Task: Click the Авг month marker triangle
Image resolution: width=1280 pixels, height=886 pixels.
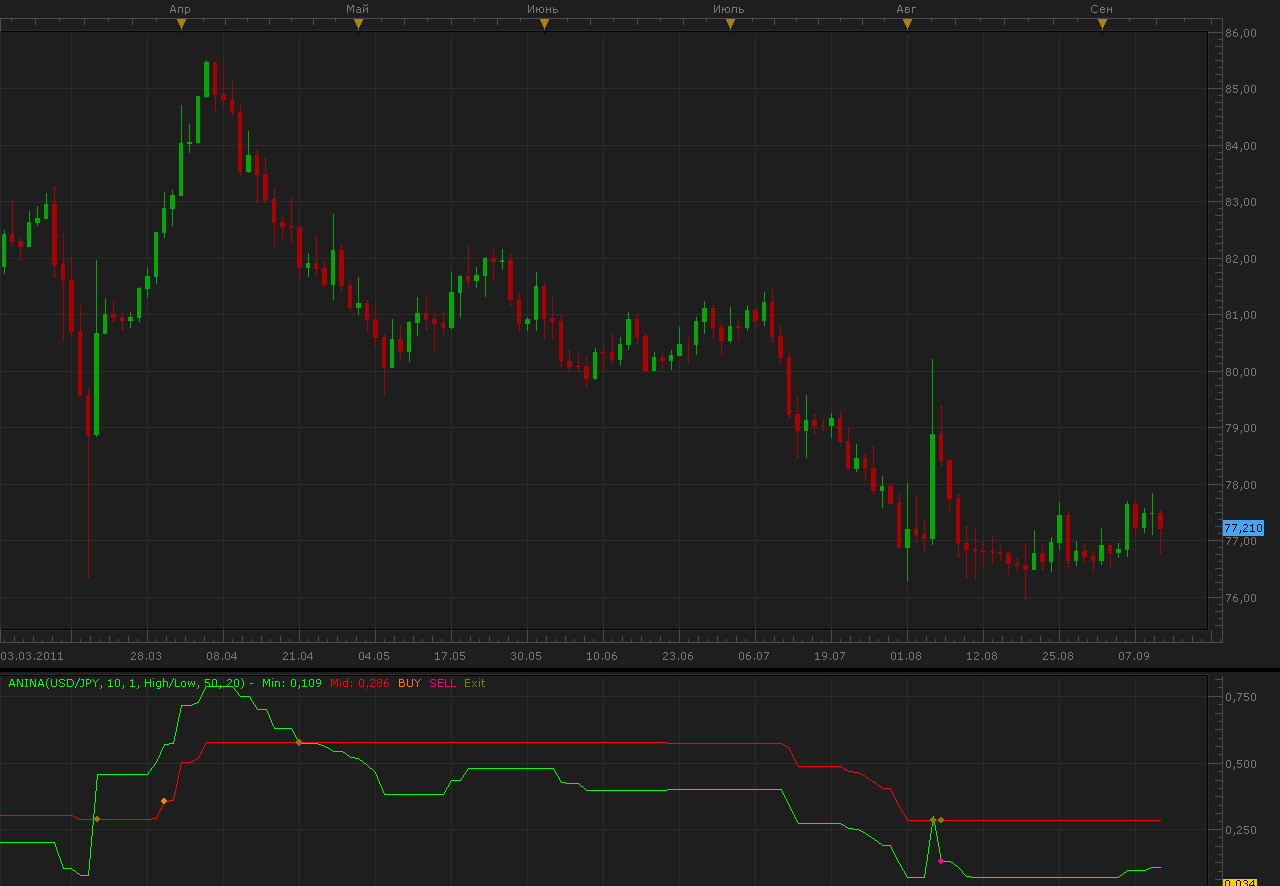Action: click(x=907, y=24)
